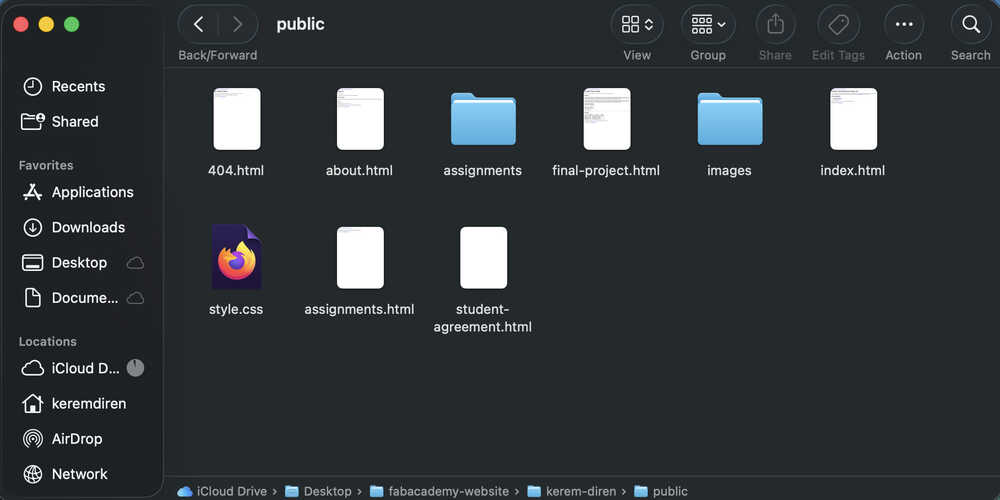The width and height of the screenshot is (1000, 500).
Task: Select the style.css Firefox file icon
Action: tap(237, 257)
